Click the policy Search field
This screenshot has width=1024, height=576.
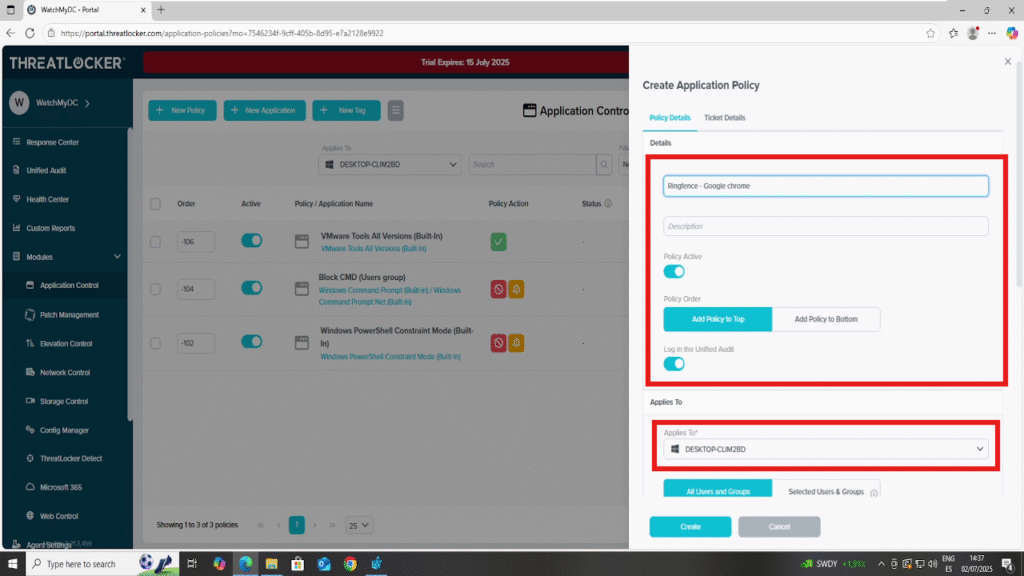(532, 165)
